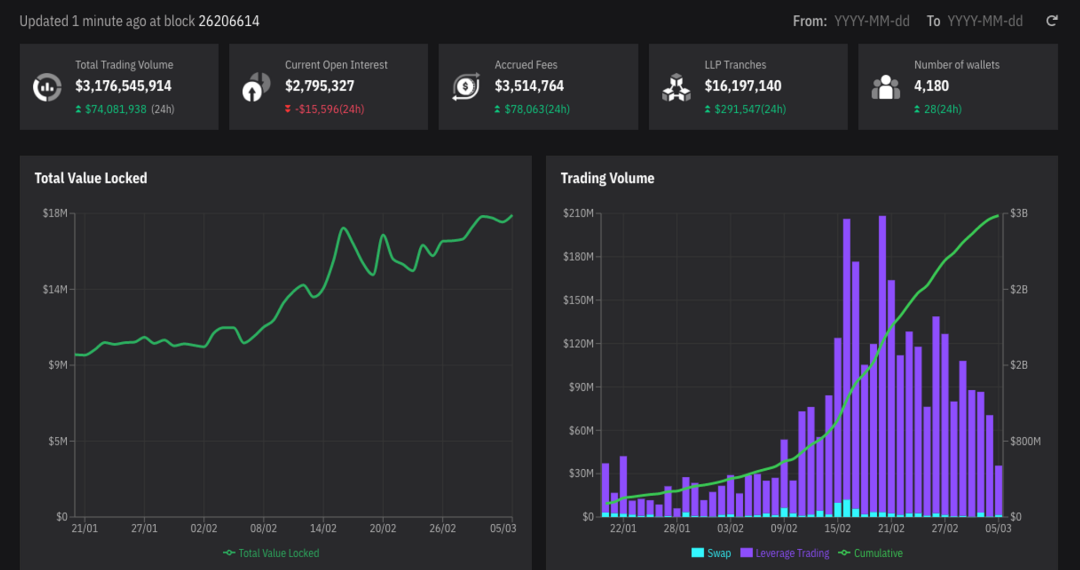This screenshot has height=570, width=1080.
Task: Open the To date field
Action: [x=984, y=21]
